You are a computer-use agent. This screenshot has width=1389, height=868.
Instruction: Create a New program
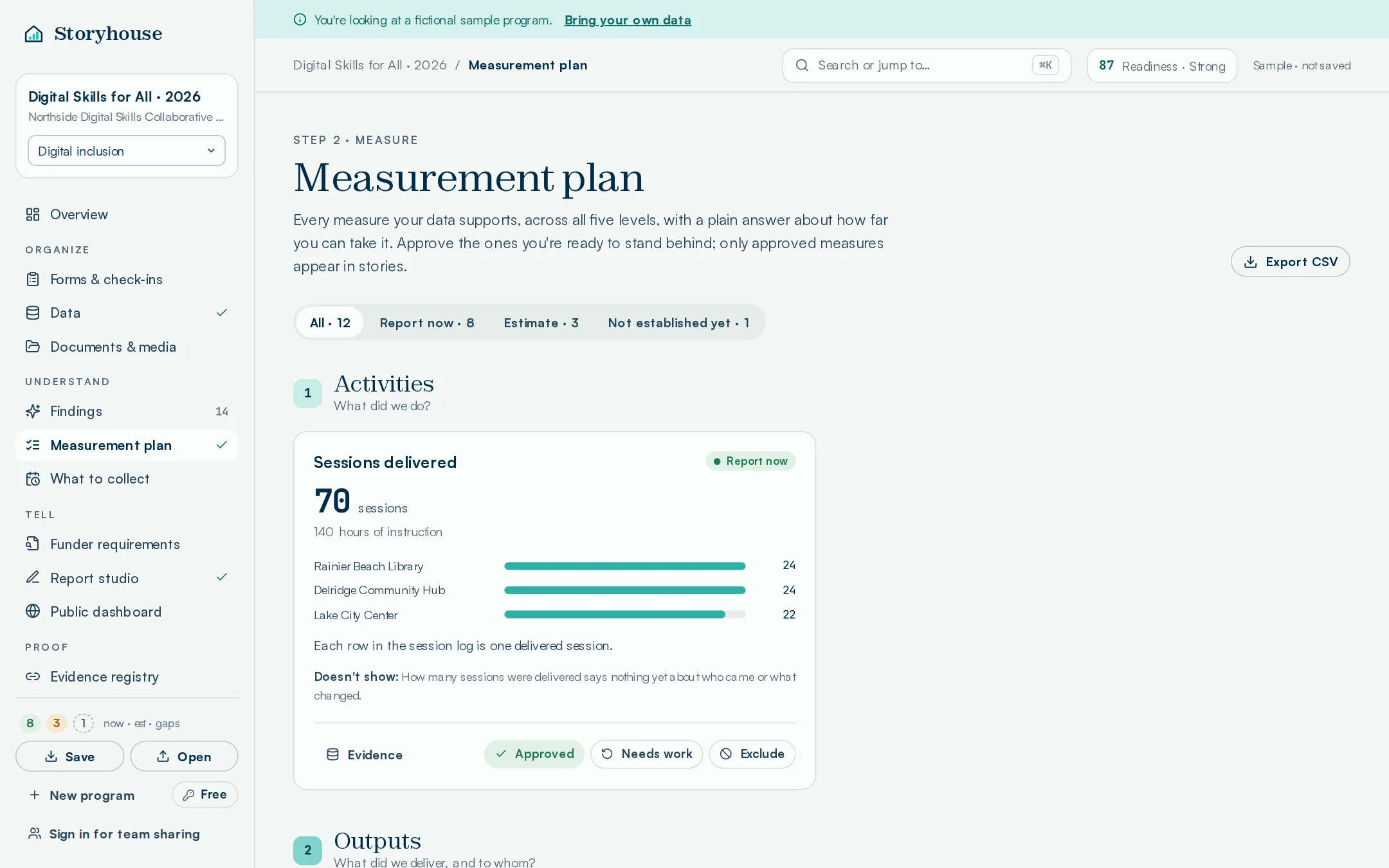pos(82,795)
